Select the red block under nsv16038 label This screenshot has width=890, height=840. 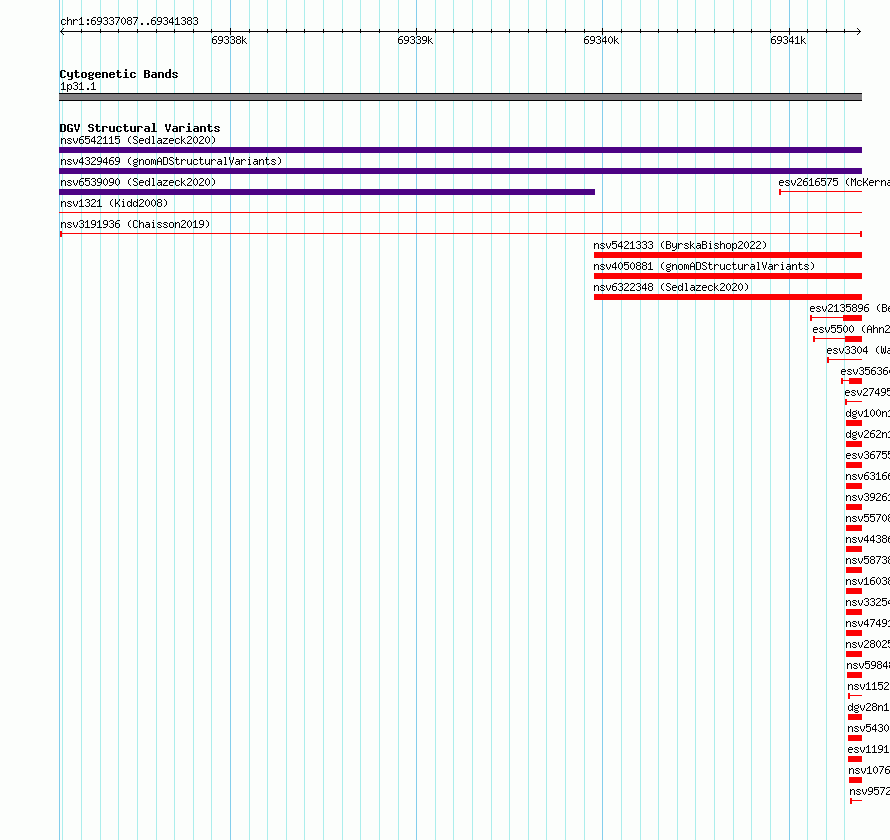point(854,591)
